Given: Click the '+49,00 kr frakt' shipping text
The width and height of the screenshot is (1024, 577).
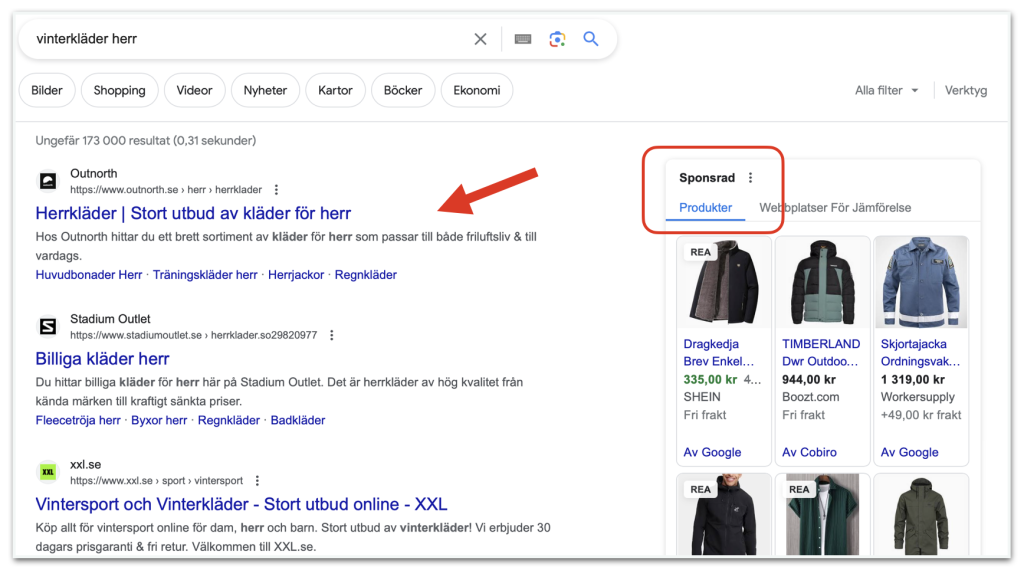Looking at the screenshot, I should (921, 415).
